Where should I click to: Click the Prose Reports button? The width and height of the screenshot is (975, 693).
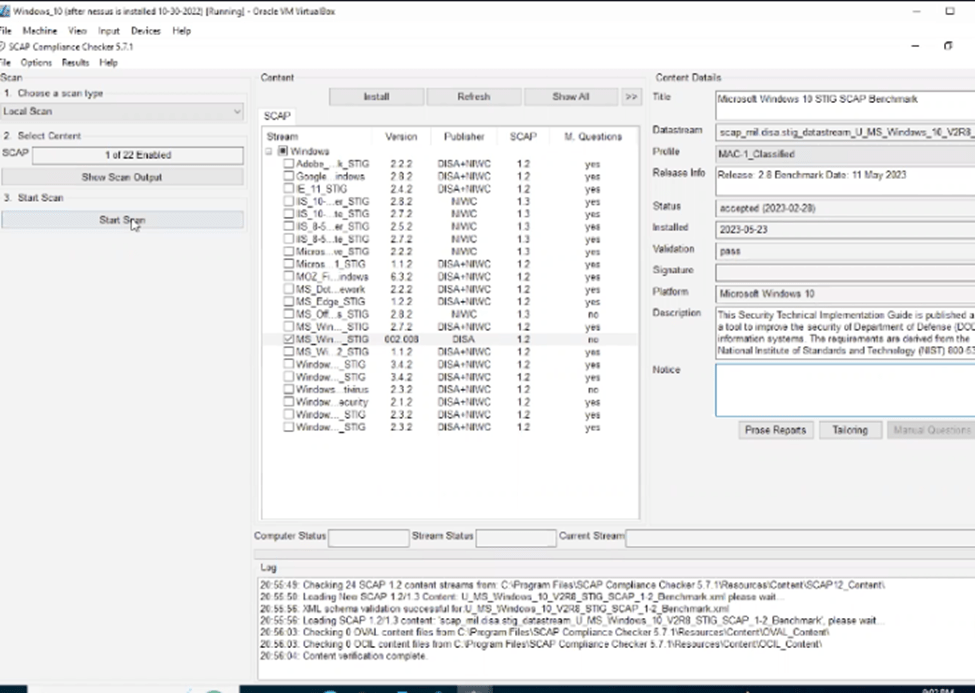coord(775,430)
